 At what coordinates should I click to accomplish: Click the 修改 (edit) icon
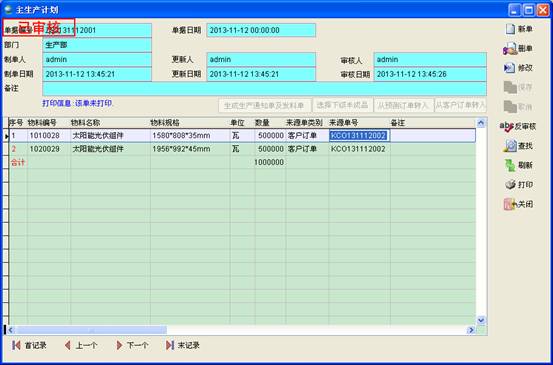click(510, 68)
